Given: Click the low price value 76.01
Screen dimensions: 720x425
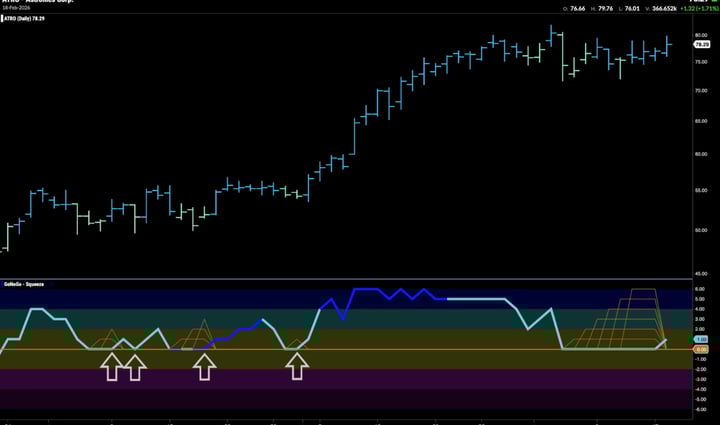Looking at the screenshot, I should (632, 9).
